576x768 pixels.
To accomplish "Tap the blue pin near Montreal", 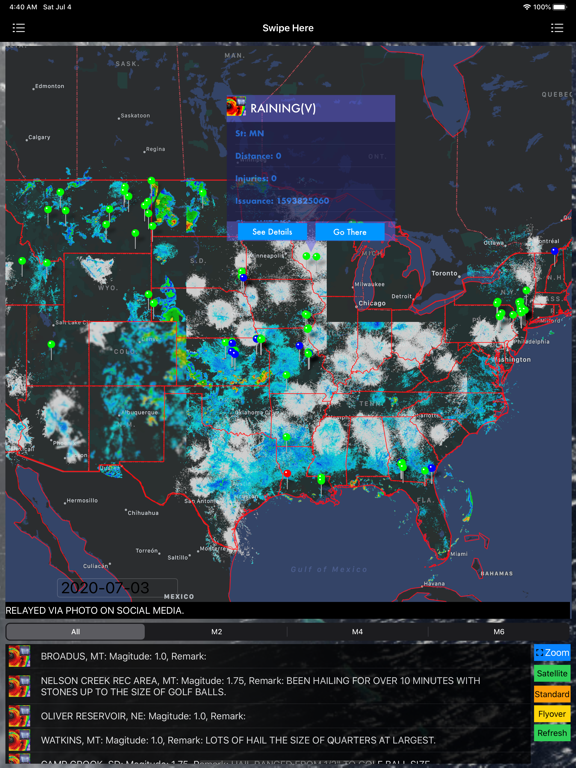I will point(554,251).
